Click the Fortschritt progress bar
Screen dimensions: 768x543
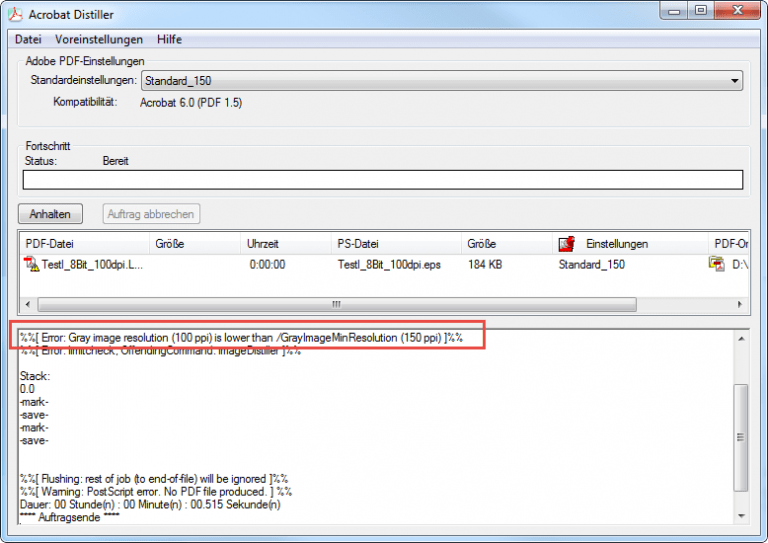point(382,180)
